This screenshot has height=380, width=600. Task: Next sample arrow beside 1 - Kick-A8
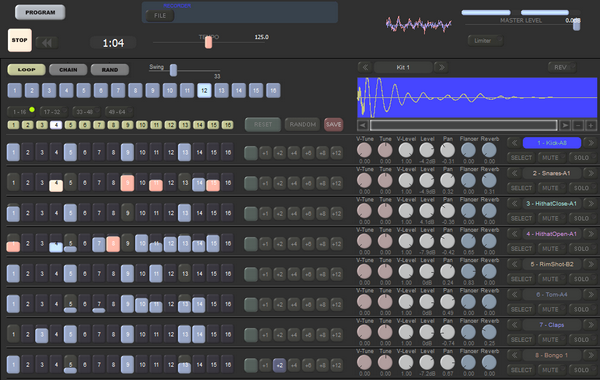tap(590, 143)
